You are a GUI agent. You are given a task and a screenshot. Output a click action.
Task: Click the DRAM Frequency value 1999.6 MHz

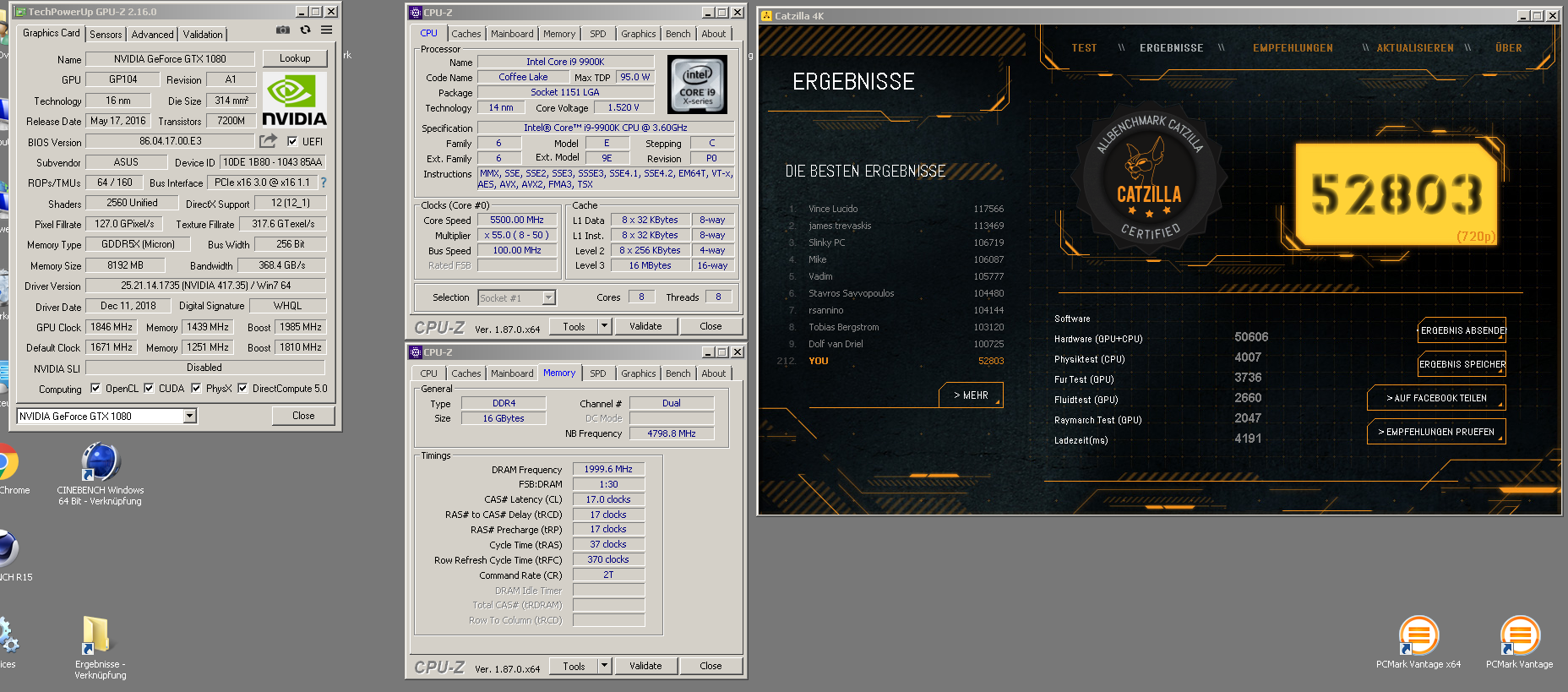(x=608, y=469)
